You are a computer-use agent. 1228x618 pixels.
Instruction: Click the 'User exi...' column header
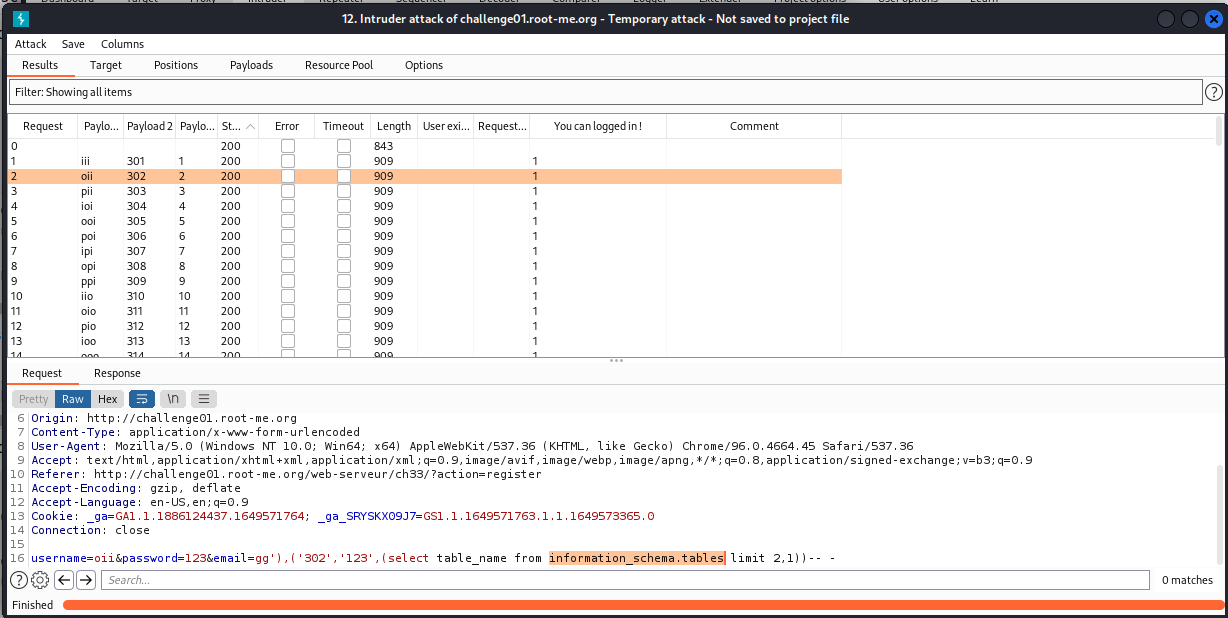coord(446,126)
